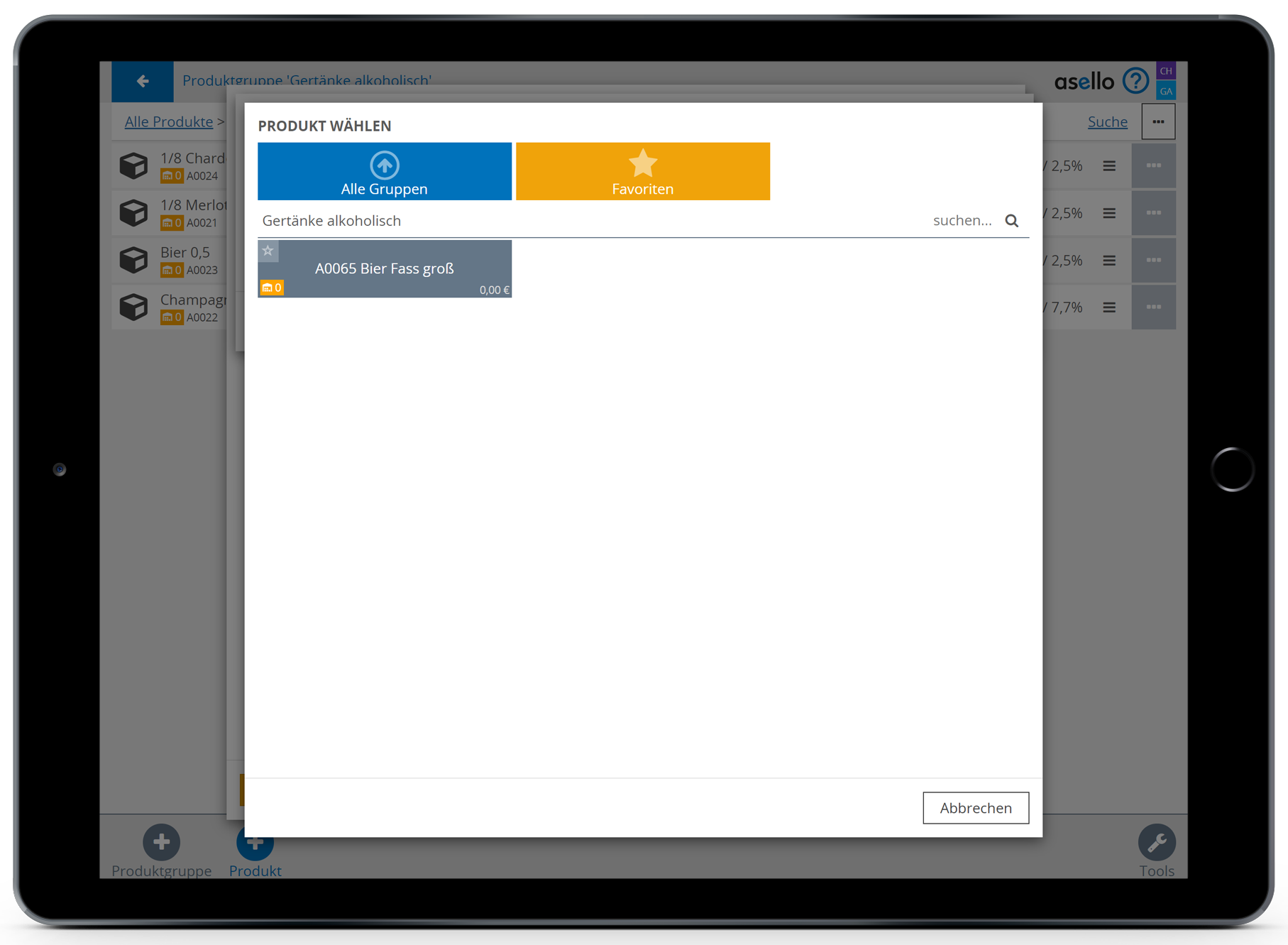Image resolution: width=1288 pixels, height=945 pixels.
Task: Click the Alle Produkte breadcrumb link
Action: coord(169,121)
